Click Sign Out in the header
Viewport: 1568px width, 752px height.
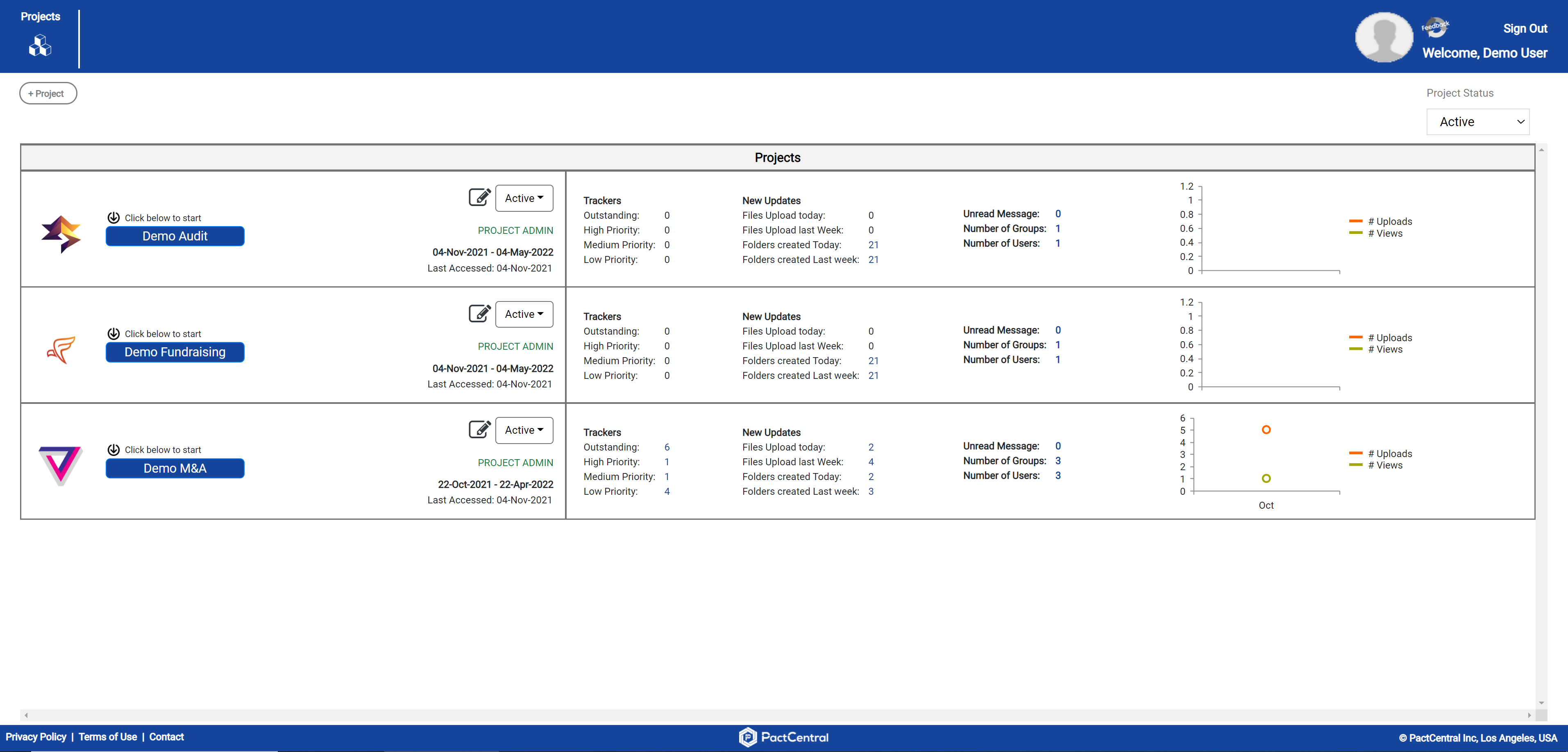pyautogui.click(x=1524, y=29)
